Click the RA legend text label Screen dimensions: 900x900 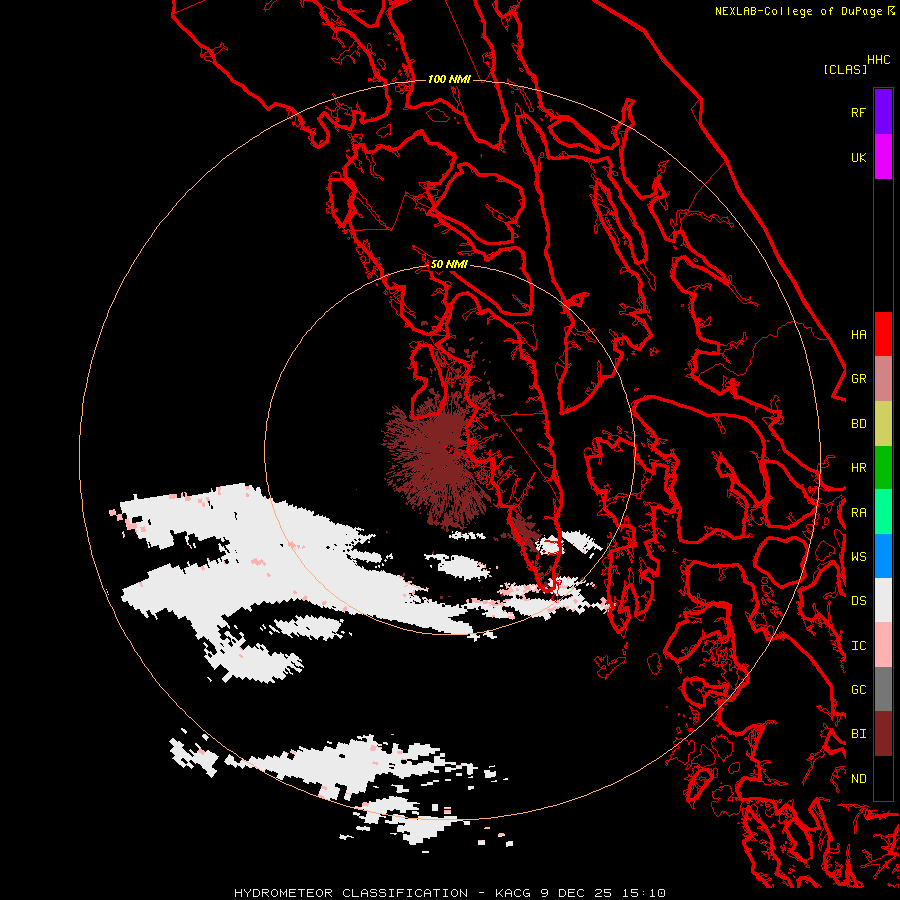pyautogui.click(x=859, y=512)
